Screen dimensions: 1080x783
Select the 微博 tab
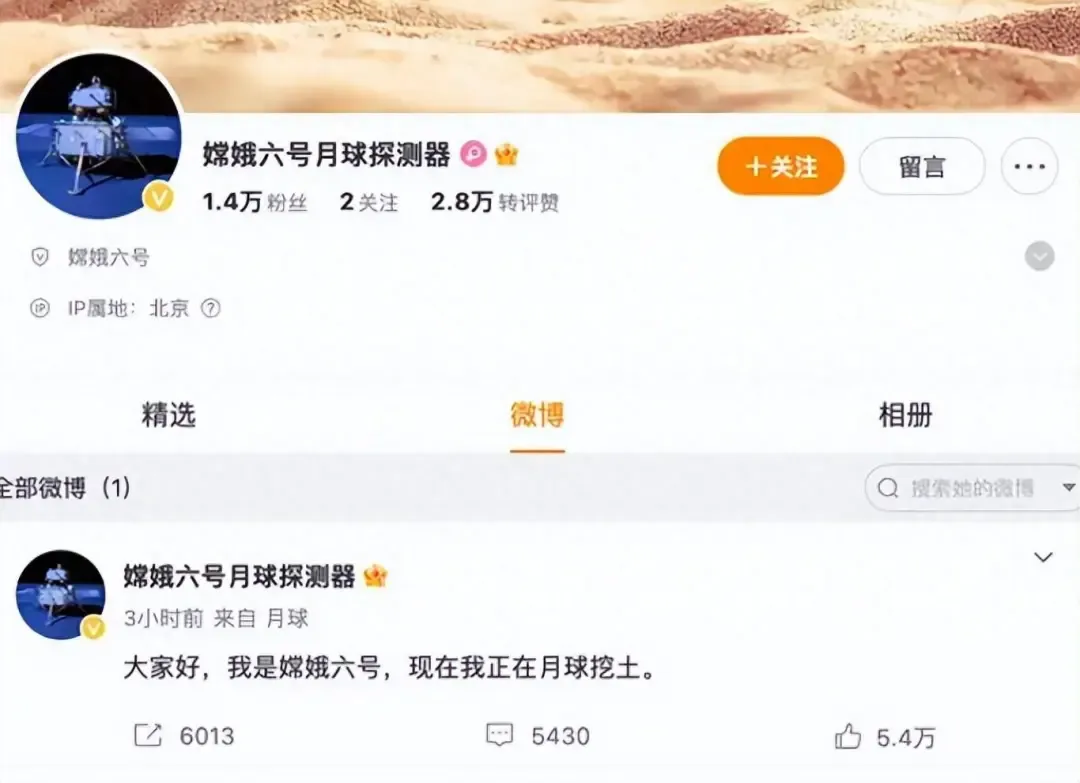(537, 415)
